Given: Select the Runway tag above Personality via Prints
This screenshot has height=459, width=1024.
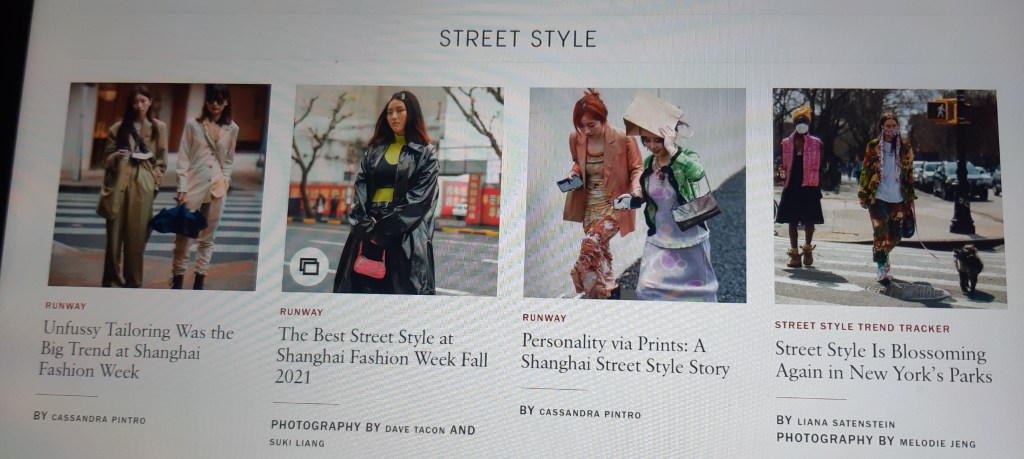Looking at the screenshot, I should [544, 318].
